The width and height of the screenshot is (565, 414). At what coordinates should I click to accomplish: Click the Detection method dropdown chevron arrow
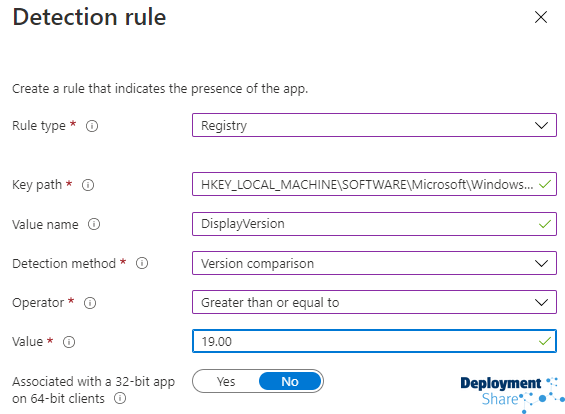[541, 263]
